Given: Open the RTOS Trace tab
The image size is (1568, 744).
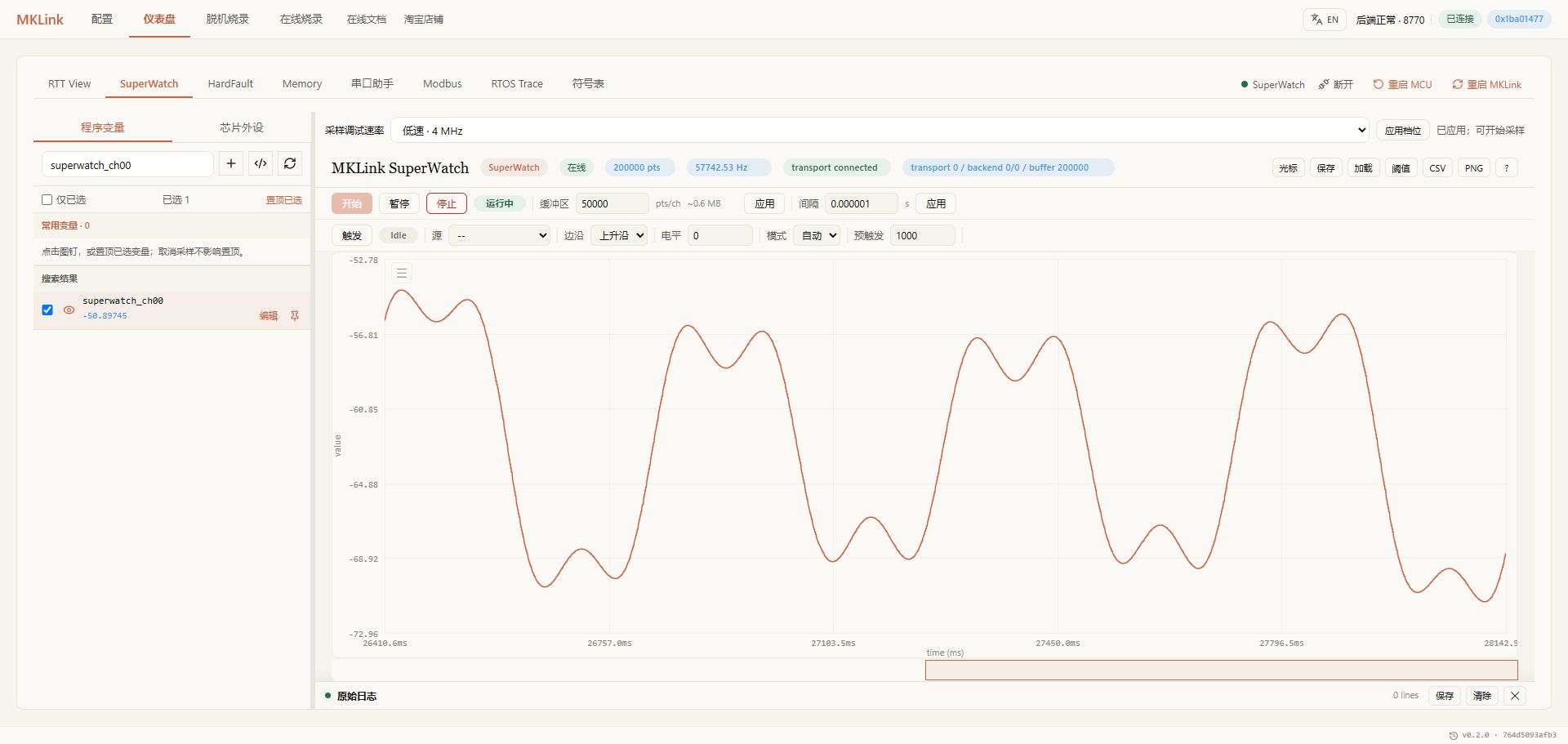Looking at the screenshot, I should [x=517, y=83].
